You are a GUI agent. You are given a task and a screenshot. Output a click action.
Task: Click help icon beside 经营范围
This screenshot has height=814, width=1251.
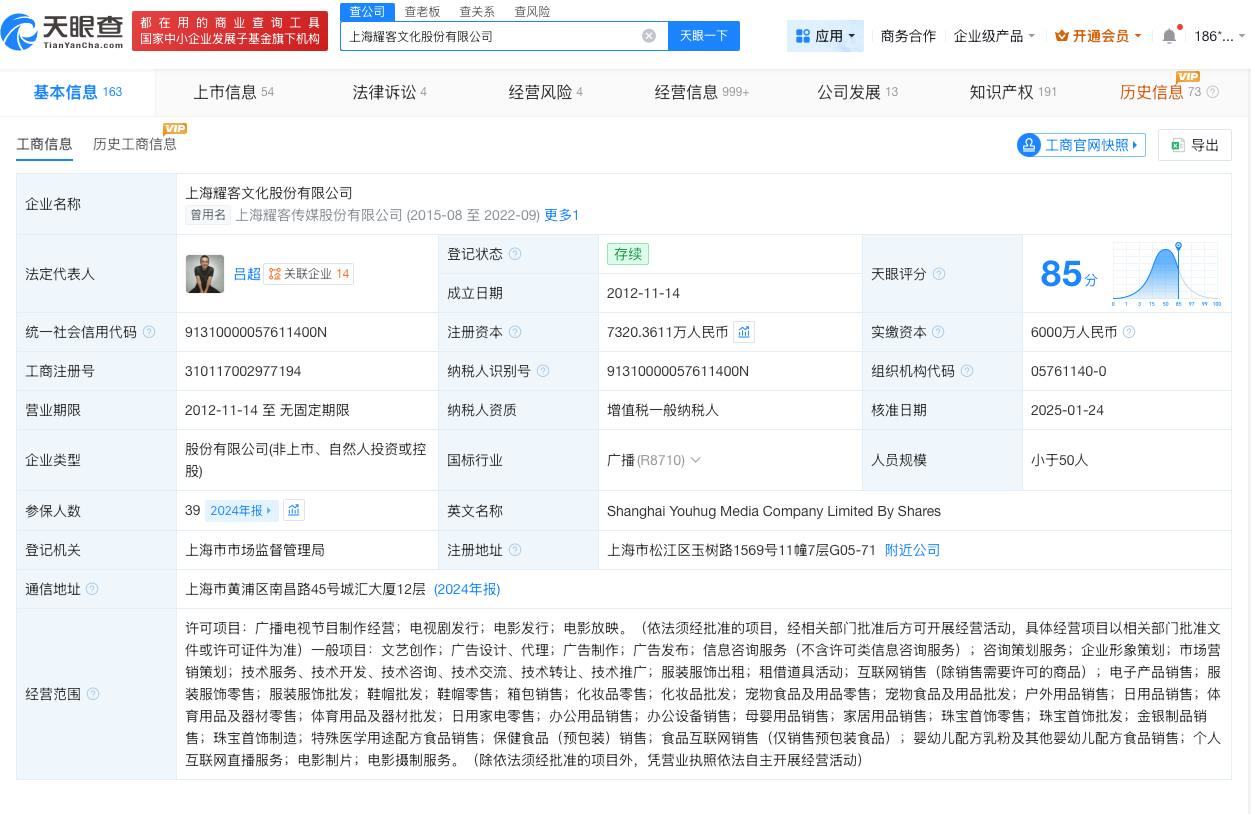(x=93, y=694)
